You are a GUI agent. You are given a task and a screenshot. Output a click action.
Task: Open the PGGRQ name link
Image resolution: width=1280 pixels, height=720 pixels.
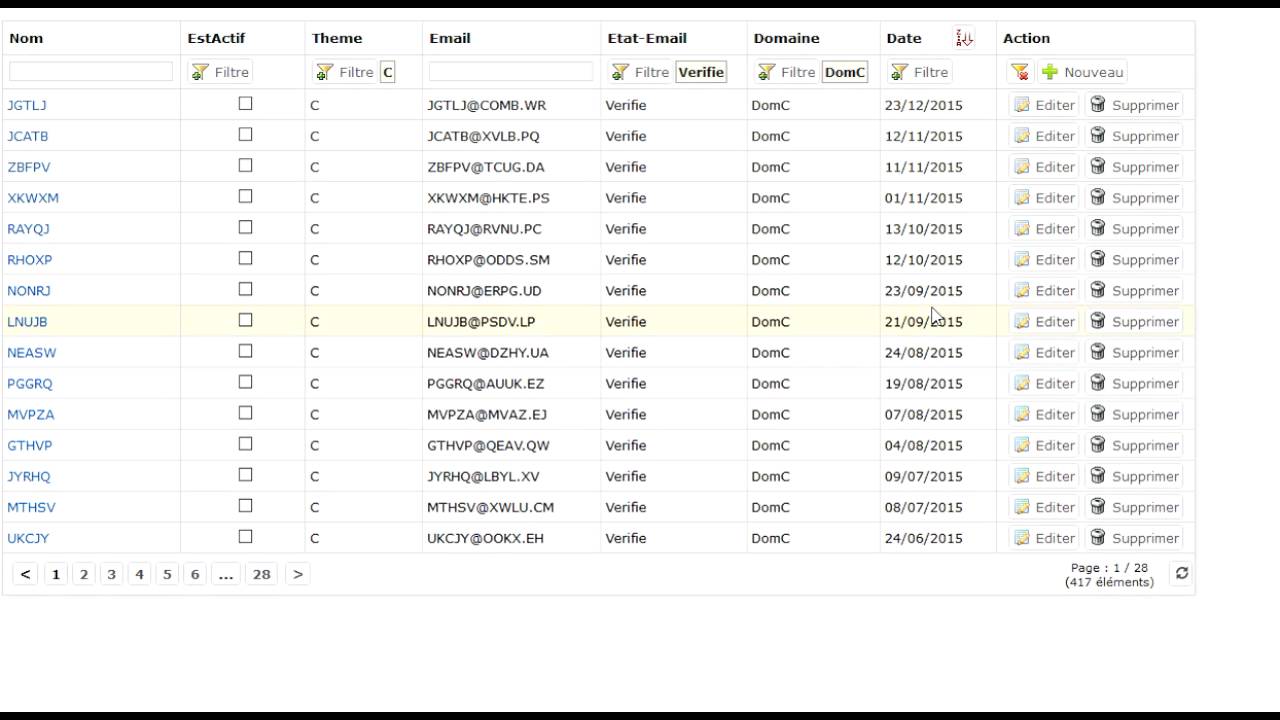coord(30,384)
